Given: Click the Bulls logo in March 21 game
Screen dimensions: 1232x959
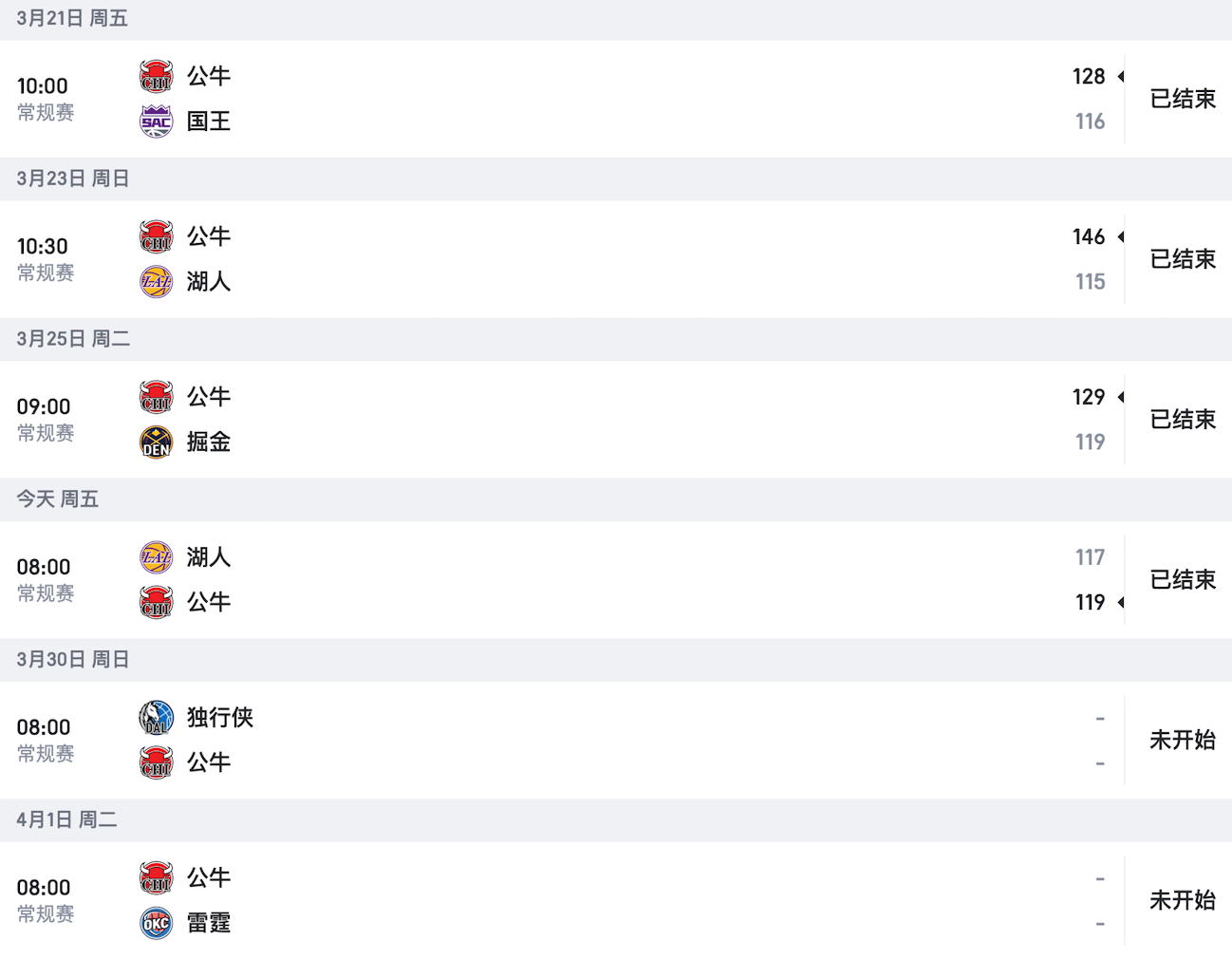Looking at the screenshot, I should tap(157, 76).
